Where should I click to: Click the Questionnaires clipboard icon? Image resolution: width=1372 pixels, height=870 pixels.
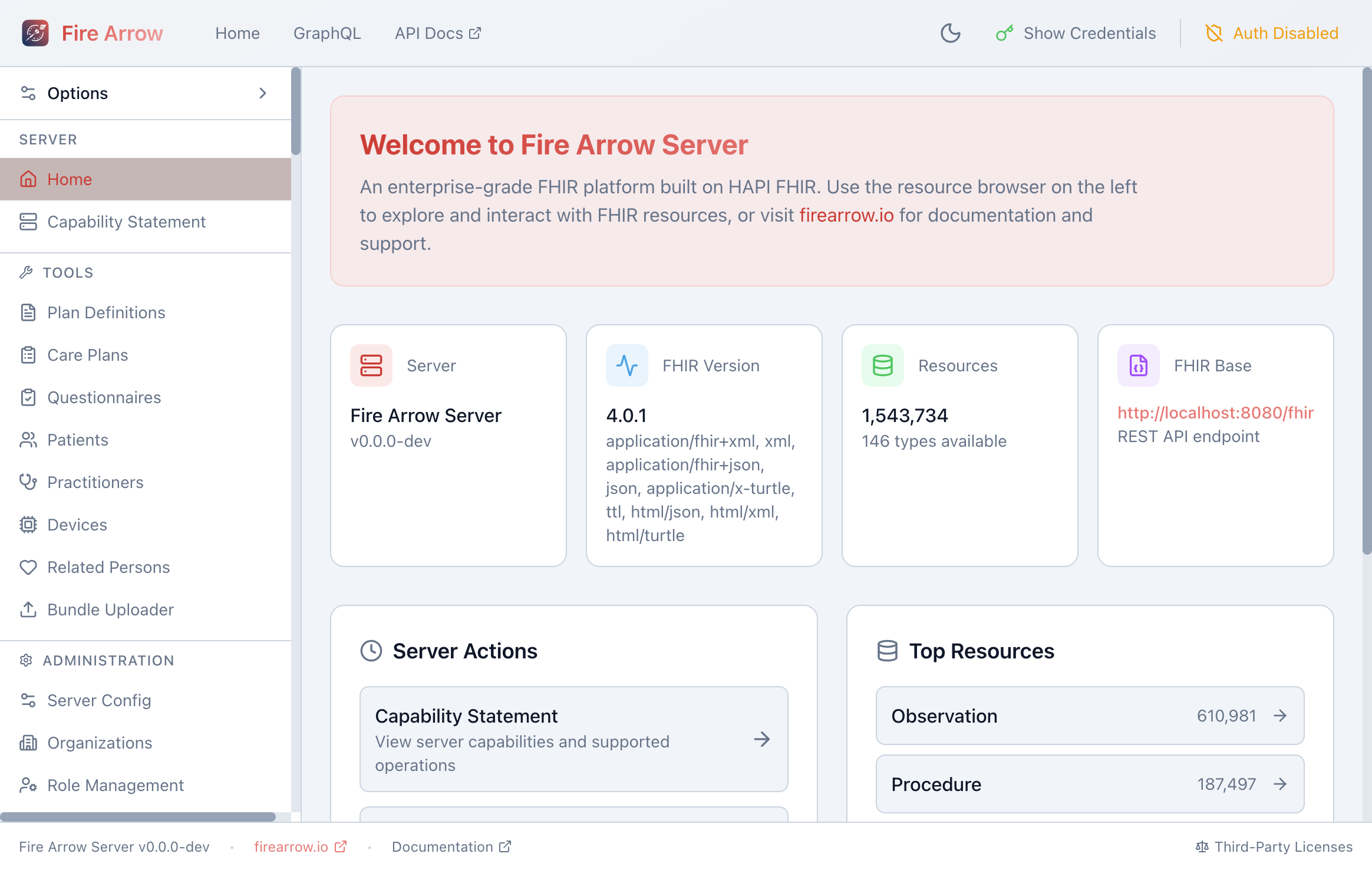pyautogui.click(x=28, y=397)
